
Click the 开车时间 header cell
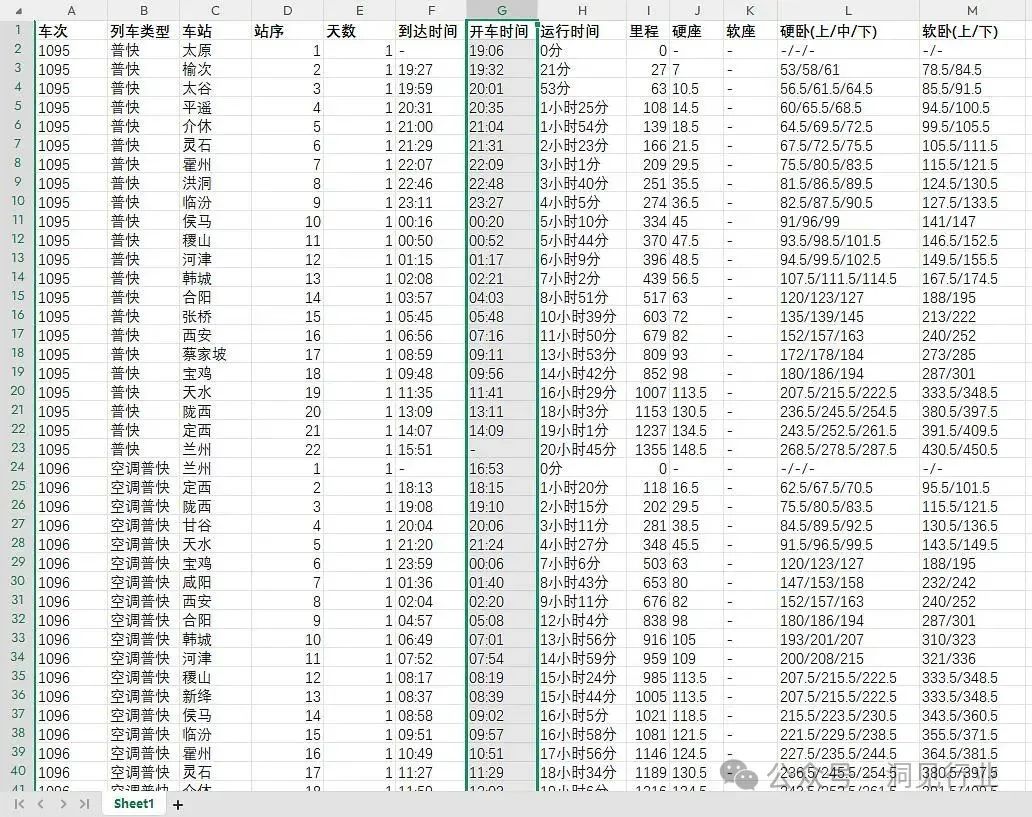(x=502, y=32)
